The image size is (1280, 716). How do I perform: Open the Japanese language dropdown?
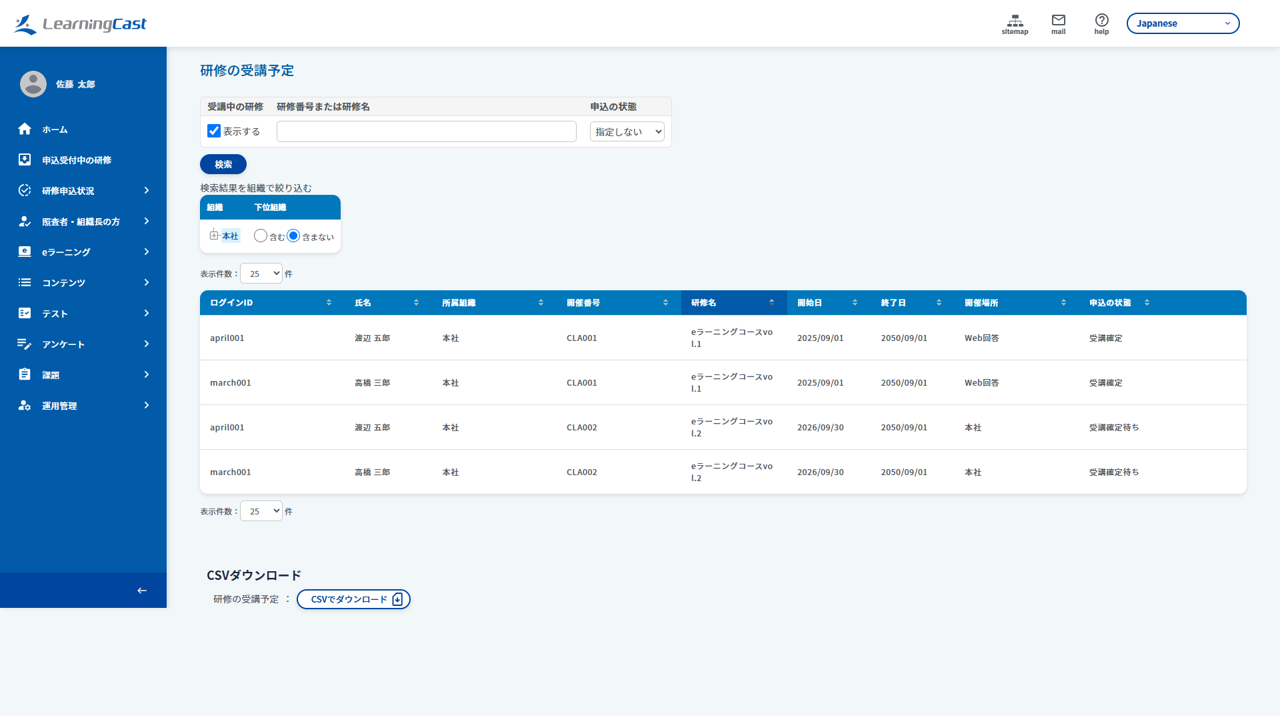[x=1183, y=23]
